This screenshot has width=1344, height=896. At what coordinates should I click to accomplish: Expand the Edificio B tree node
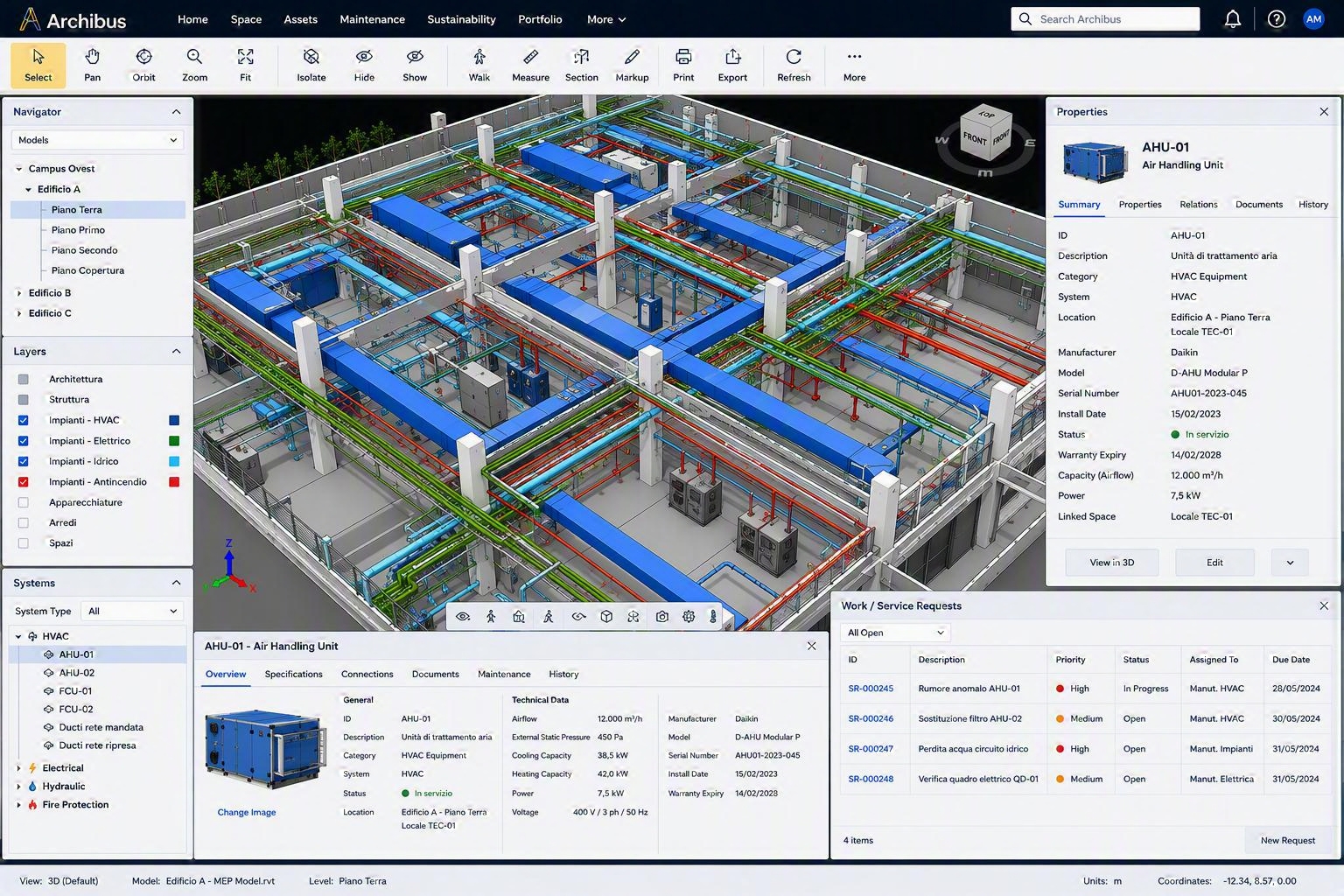(19, 293)
